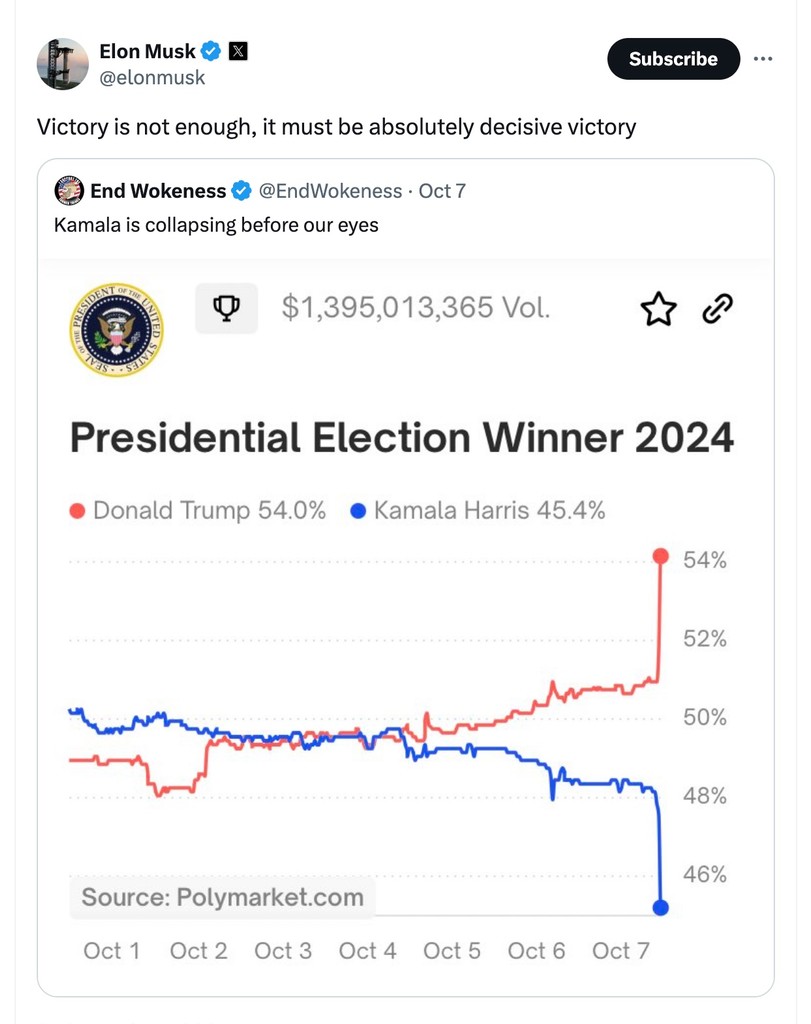
Task: Click the blue endpoint marker below 46%
Action: (x=661, y=907)
